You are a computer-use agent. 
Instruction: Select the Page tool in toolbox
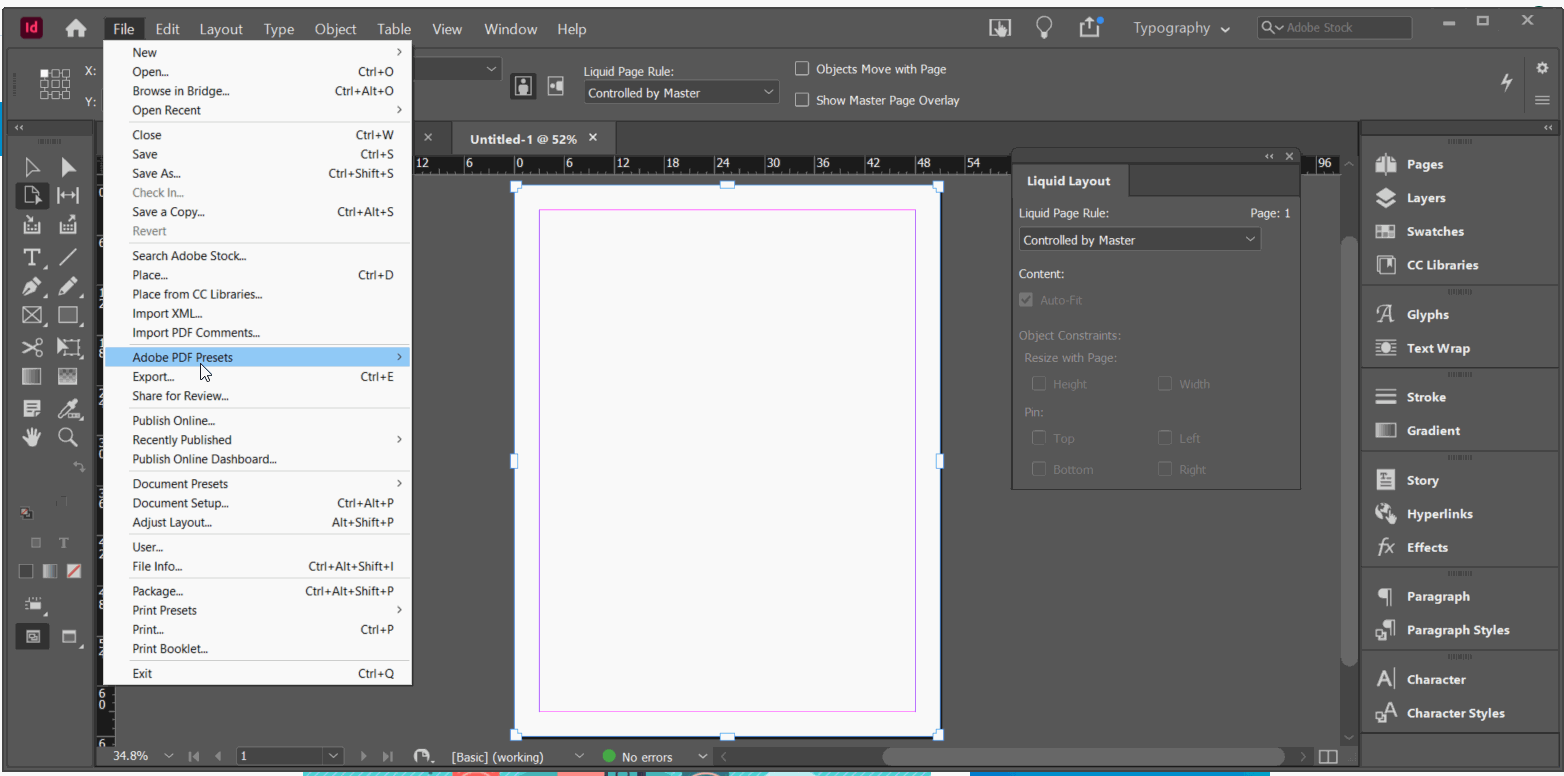point(32,195)
